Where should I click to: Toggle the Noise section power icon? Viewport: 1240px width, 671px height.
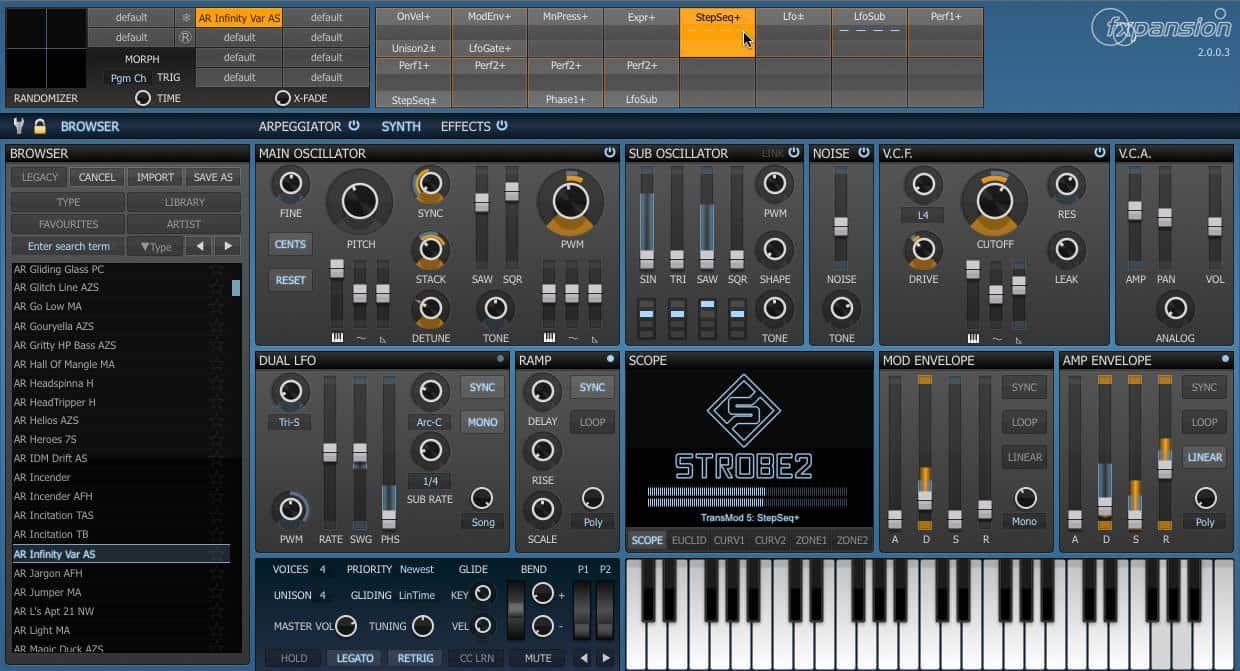tap(862, 153)
